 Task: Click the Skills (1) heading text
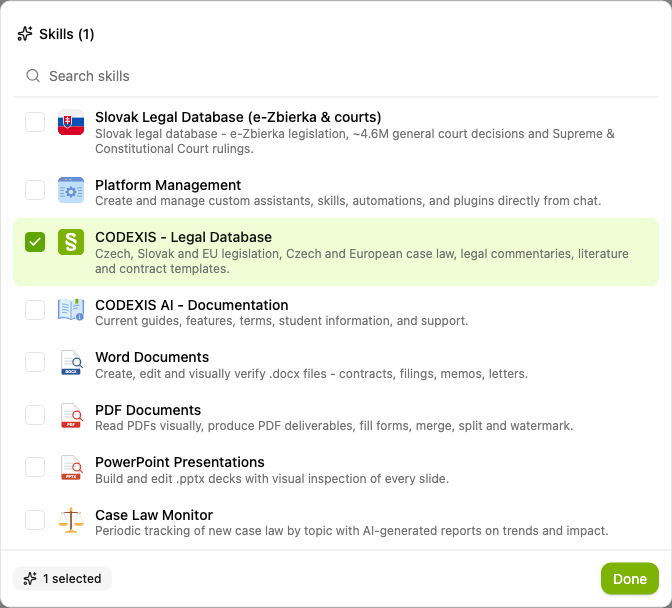66,34
